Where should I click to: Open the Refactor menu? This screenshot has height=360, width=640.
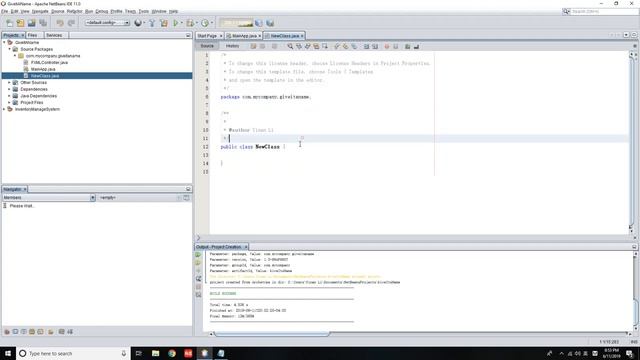[x=75, y=11]
